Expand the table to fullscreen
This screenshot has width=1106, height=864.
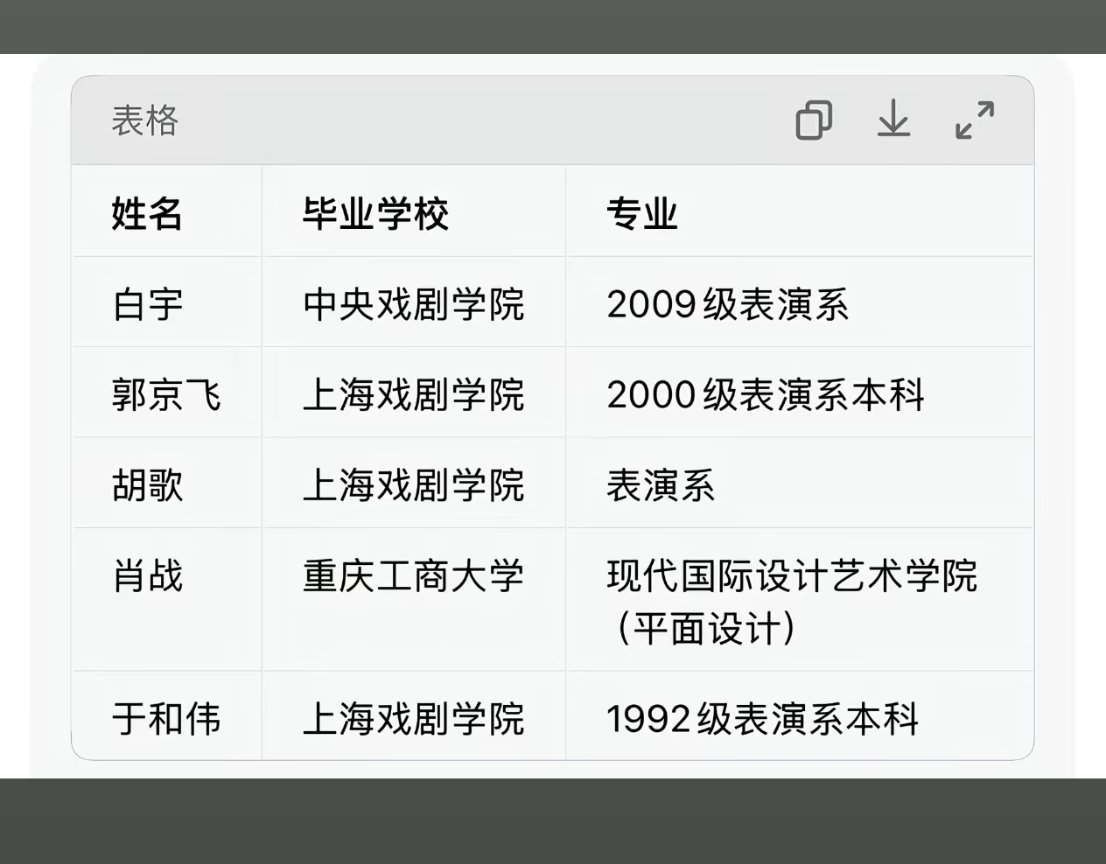(975, 119)
